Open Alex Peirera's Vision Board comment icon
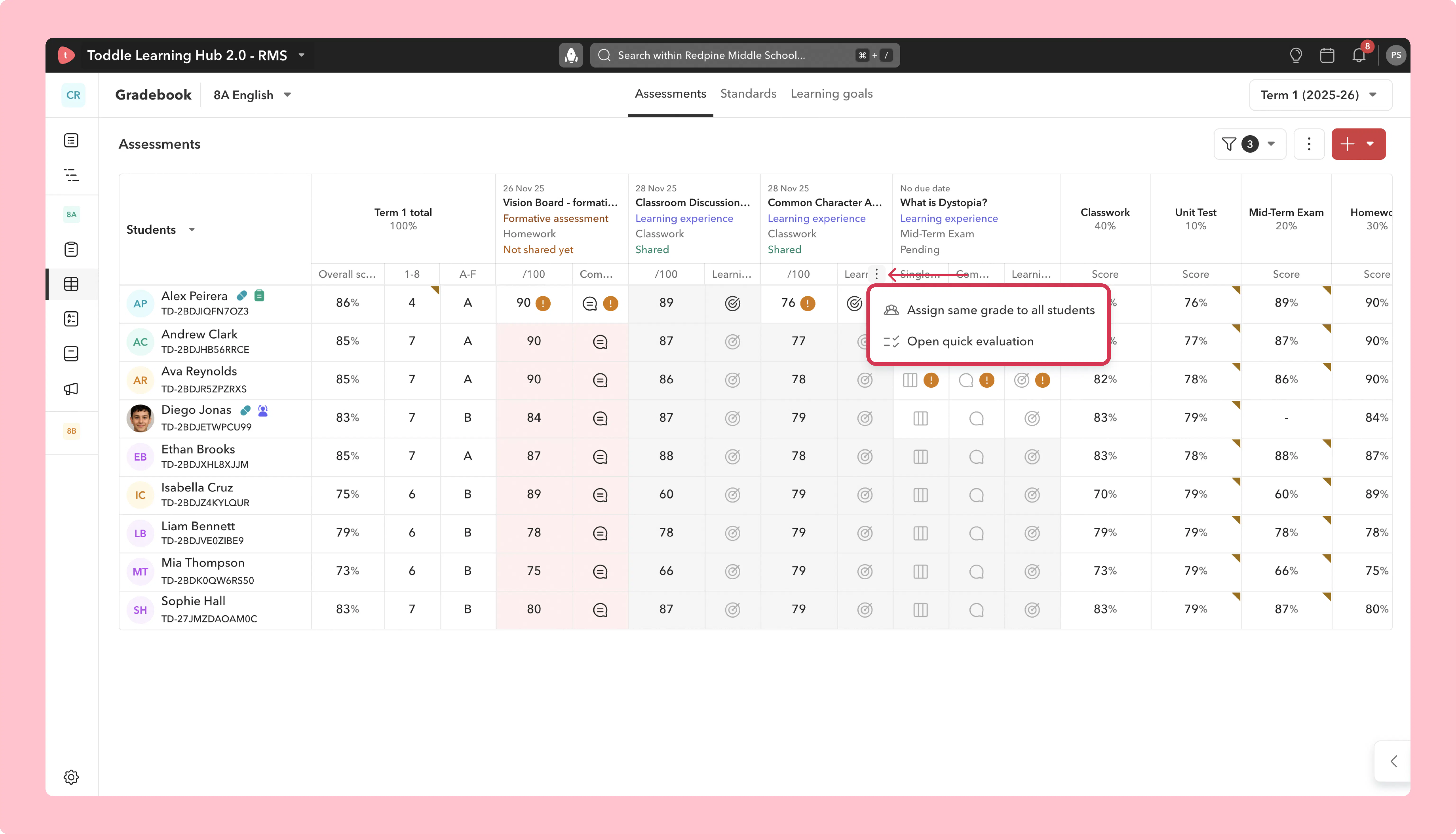This screenshot has width=1456, height=834. coord(589,303)
